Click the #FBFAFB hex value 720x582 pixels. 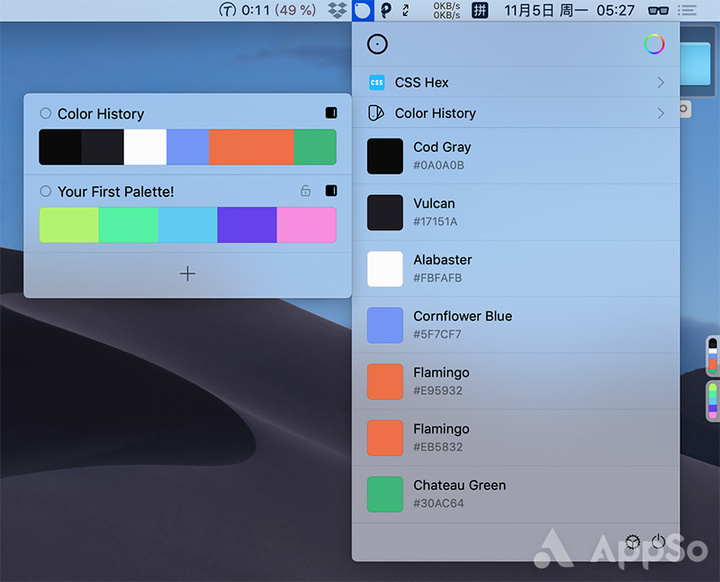(438, 278)
